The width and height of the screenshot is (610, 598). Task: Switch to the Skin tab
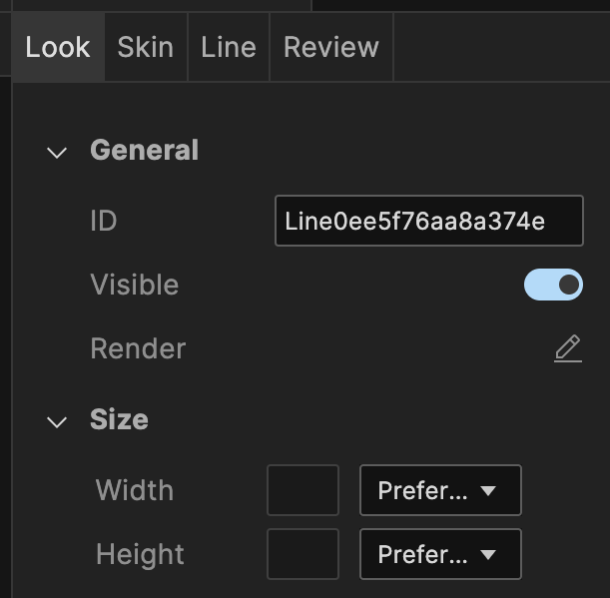145,47
